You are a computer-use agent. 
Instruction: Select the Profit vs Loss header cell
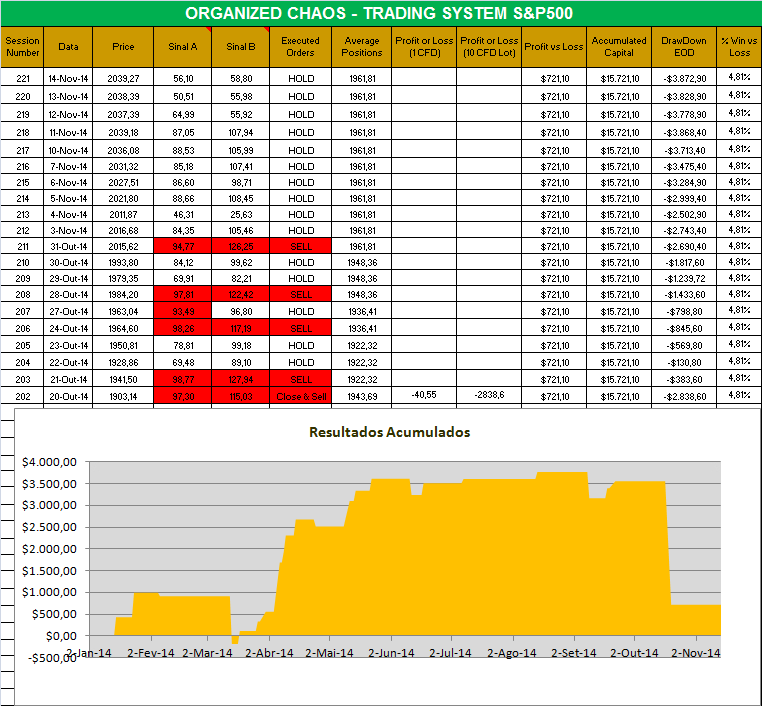554,47
